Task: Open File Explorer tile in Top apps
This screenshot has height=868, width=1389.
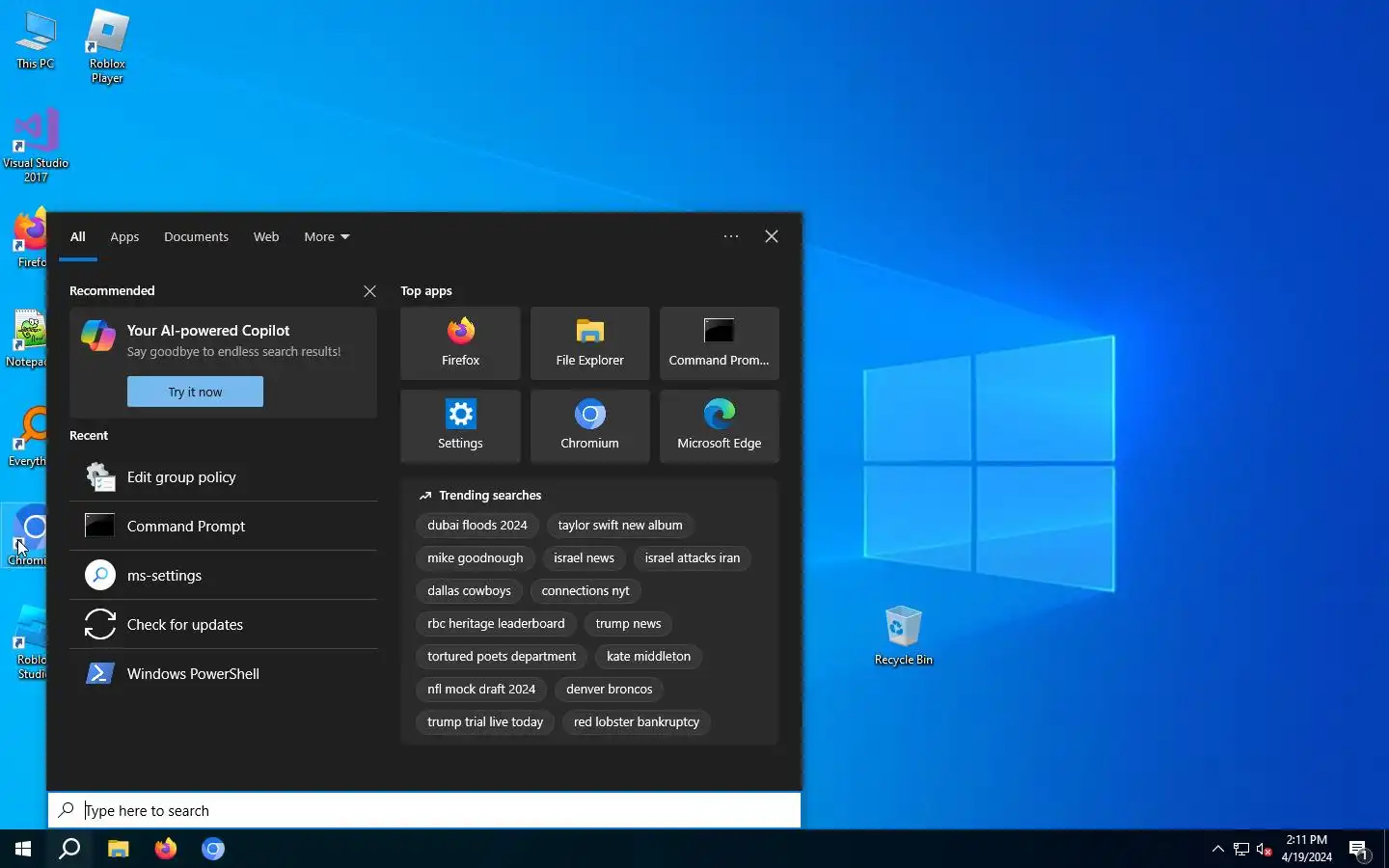Action: point(589,343)
